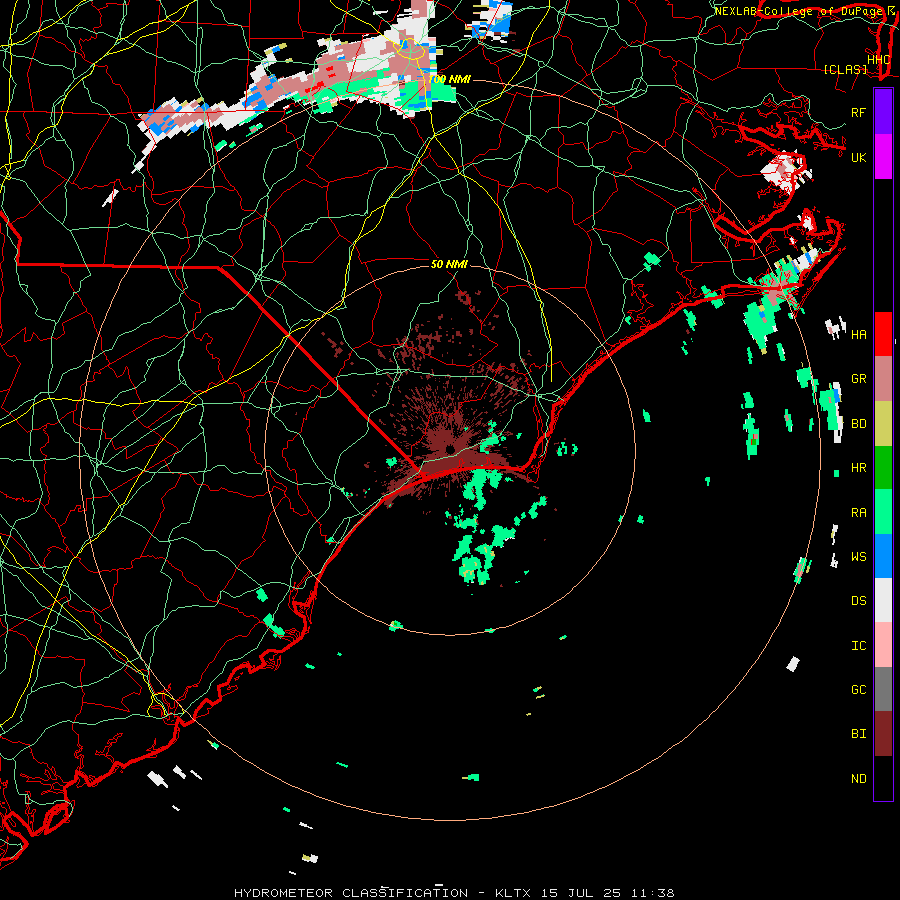
Task: Click the 100 NMI range ring label
Action: coord(449,79)
